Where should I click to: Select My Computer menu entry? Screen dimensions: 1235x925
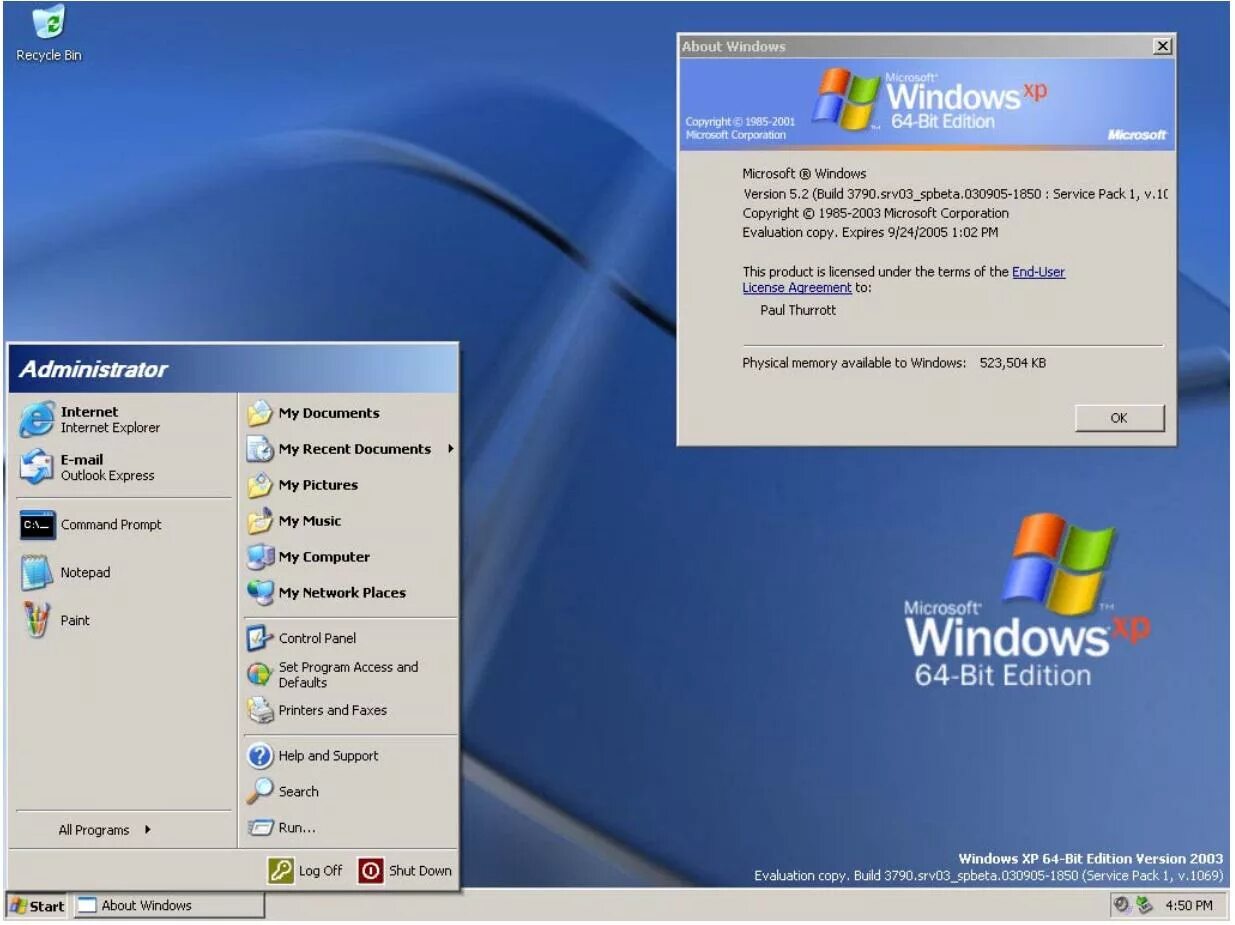(348, 557)
